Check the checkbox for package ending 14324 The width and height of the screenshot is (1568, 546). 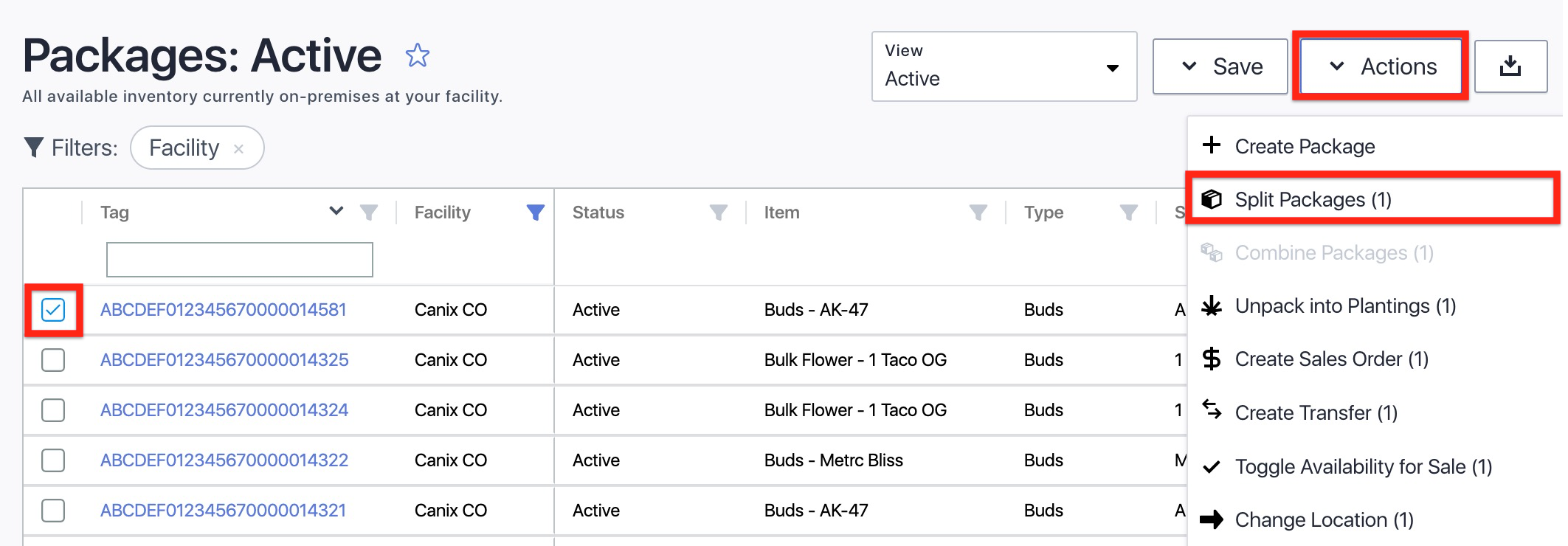[53, 410]
